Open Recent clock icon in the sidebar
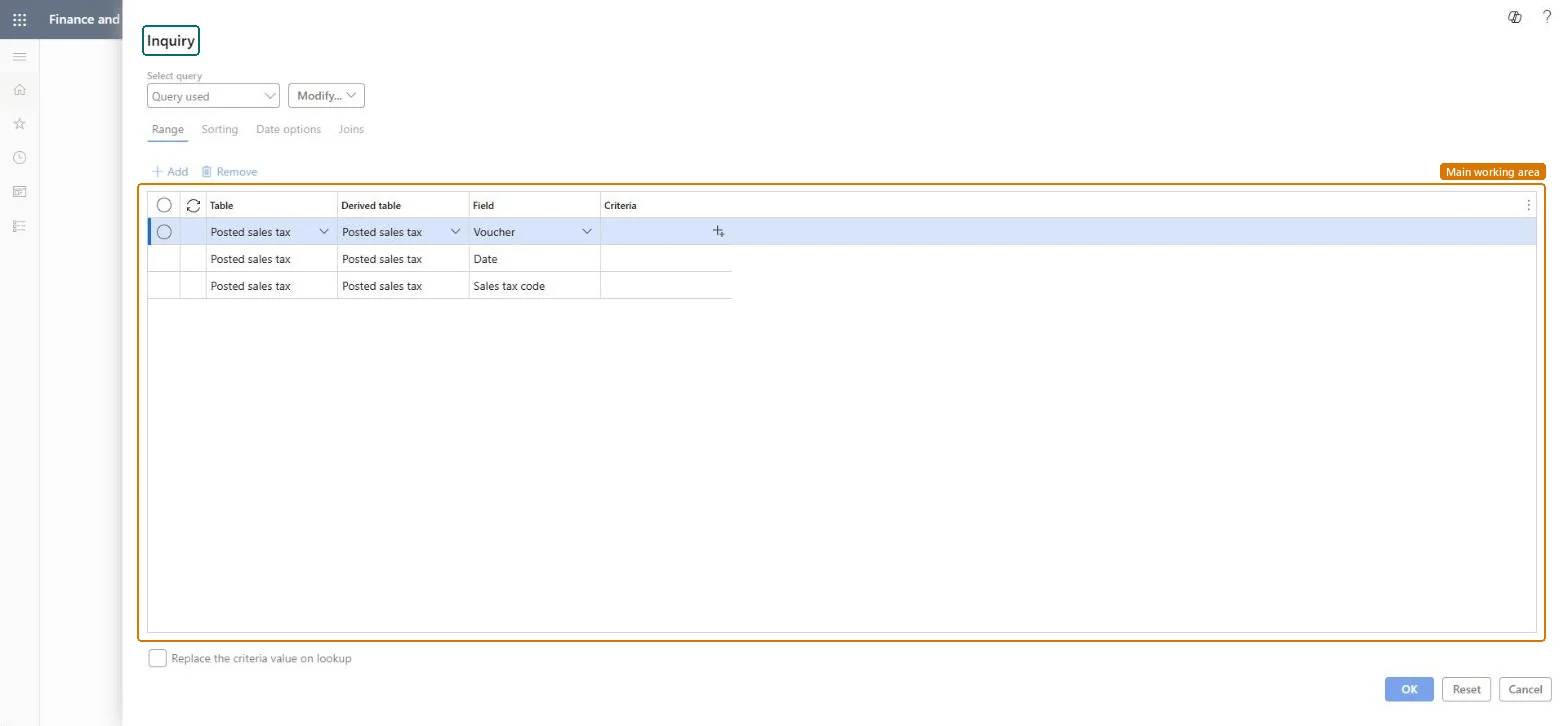This screenshot has height=726, width=1568. pyautogui.click(x=19, y=158)
